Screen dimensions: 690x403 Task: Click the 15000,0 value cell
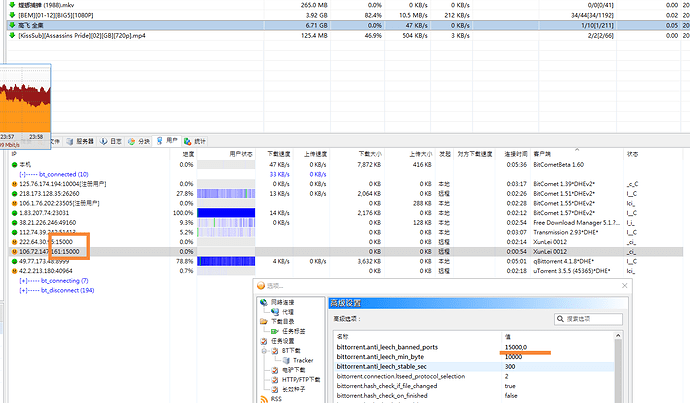click(516, 347)
